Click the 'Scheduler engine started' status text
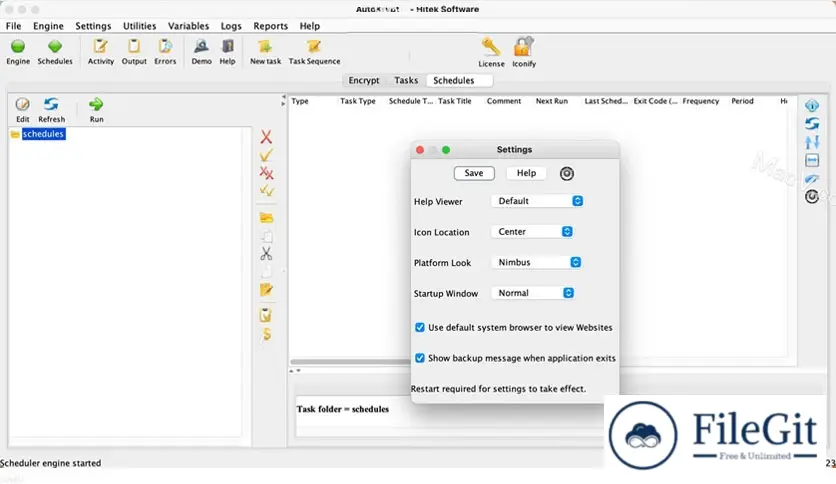The height and width of the screenshot is (484, 836). click(51, 463)
